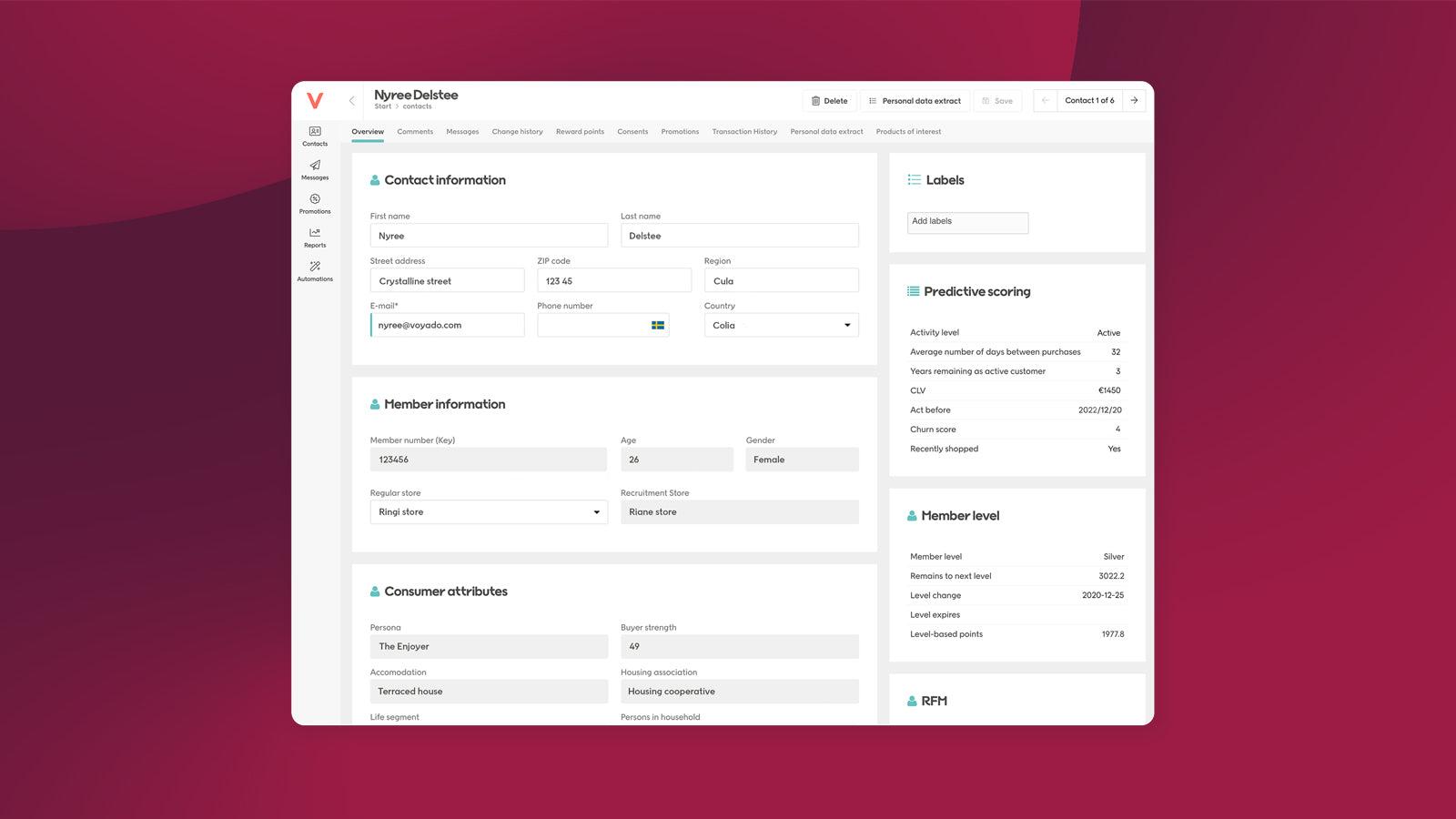Click the Delete button
The image size is (1456, 819).
tap(829, 101)
